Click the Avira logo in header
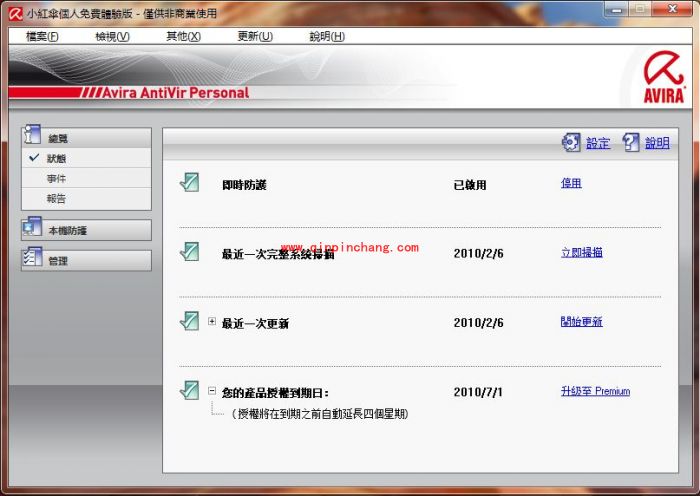700x496 pixels. [664, 77]
